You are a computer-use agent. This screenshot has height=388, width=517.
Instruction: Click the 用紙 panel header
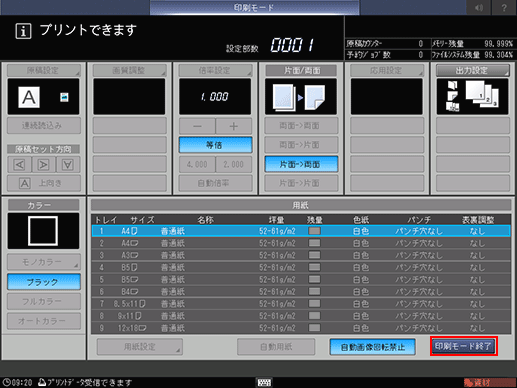pos(301,205)
